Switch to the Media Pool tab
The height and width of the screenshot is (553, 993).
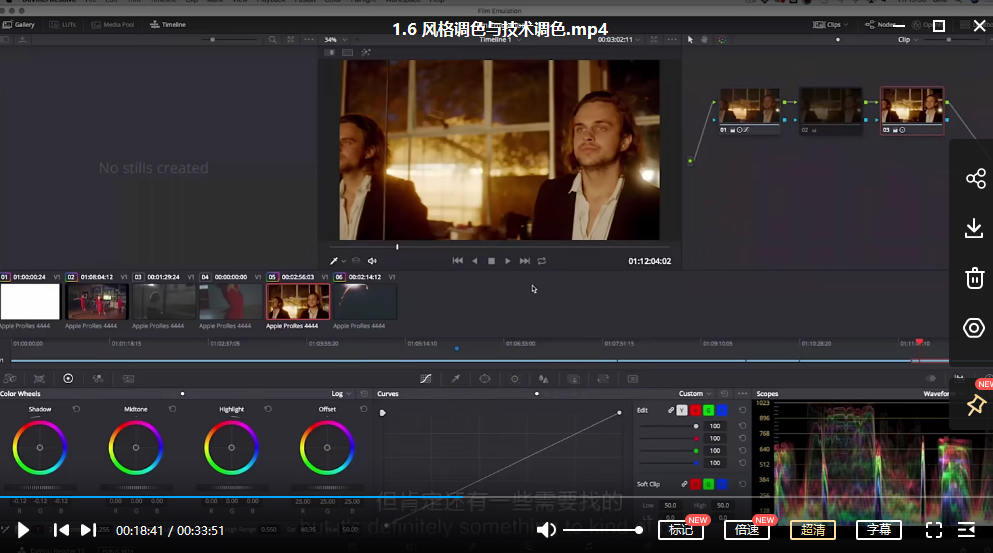[115, 24]
